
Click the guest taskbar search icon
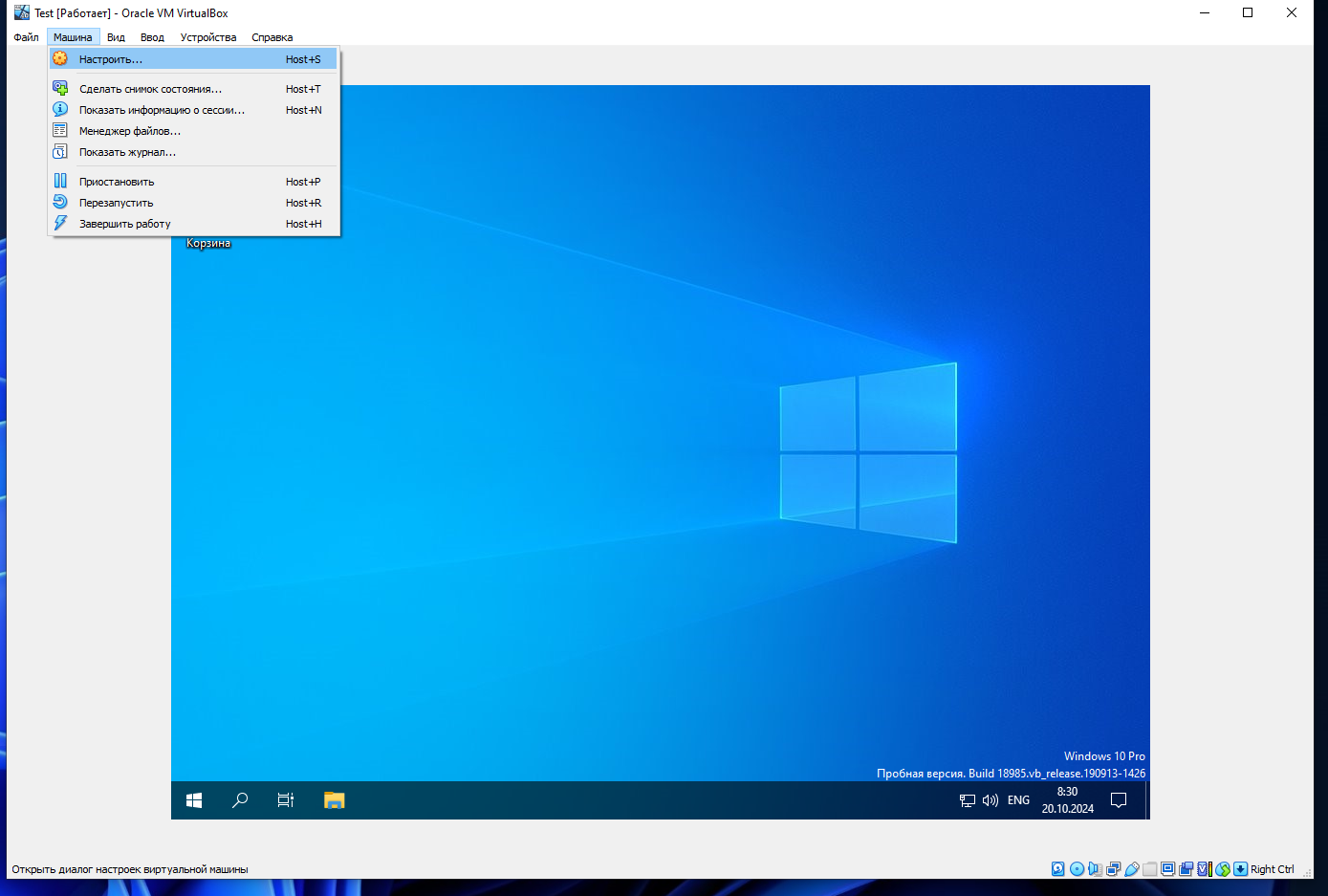click(240, 800)
